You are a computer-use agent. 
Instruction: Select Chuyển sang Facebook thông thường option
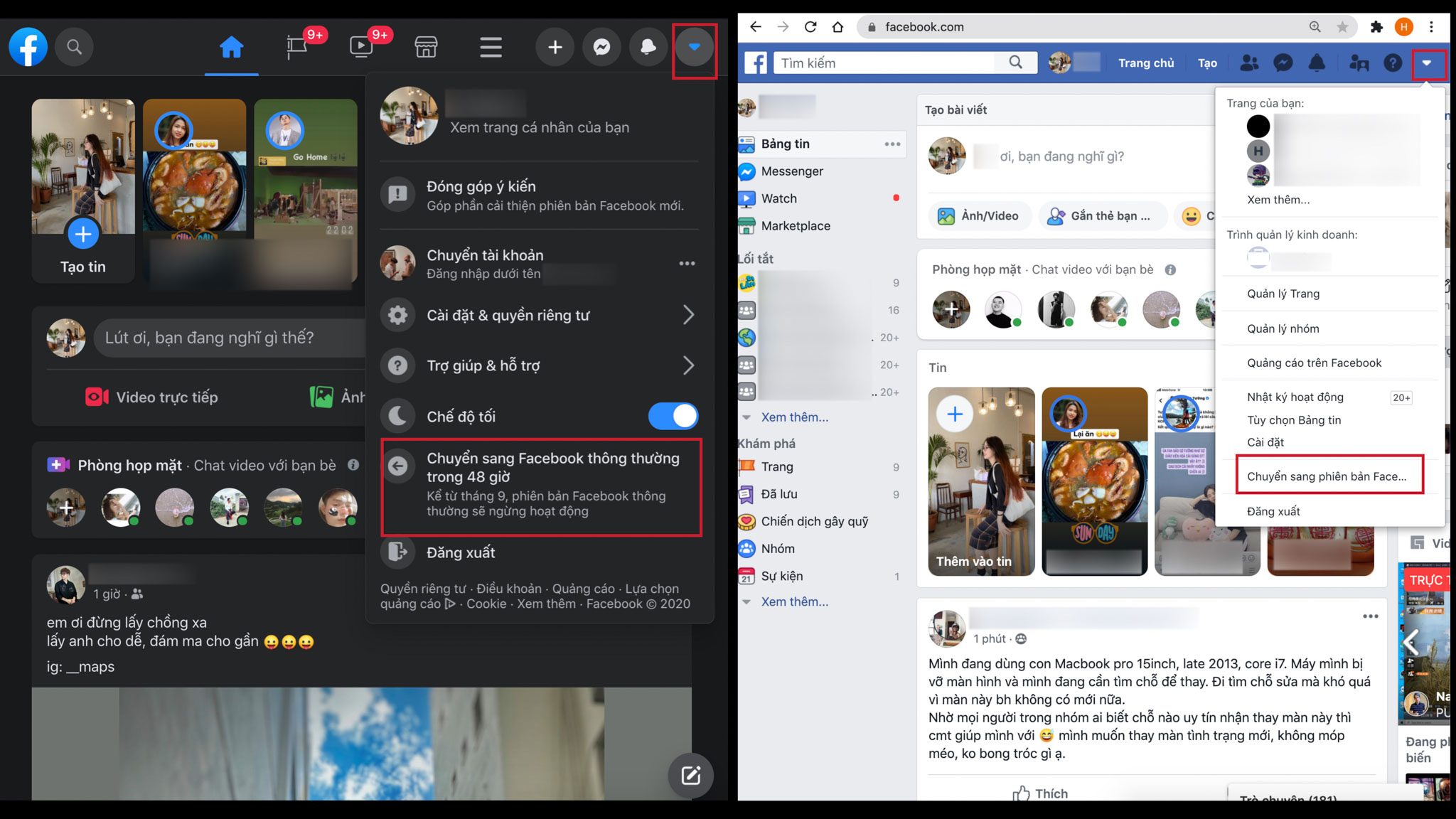click(542, 487)
